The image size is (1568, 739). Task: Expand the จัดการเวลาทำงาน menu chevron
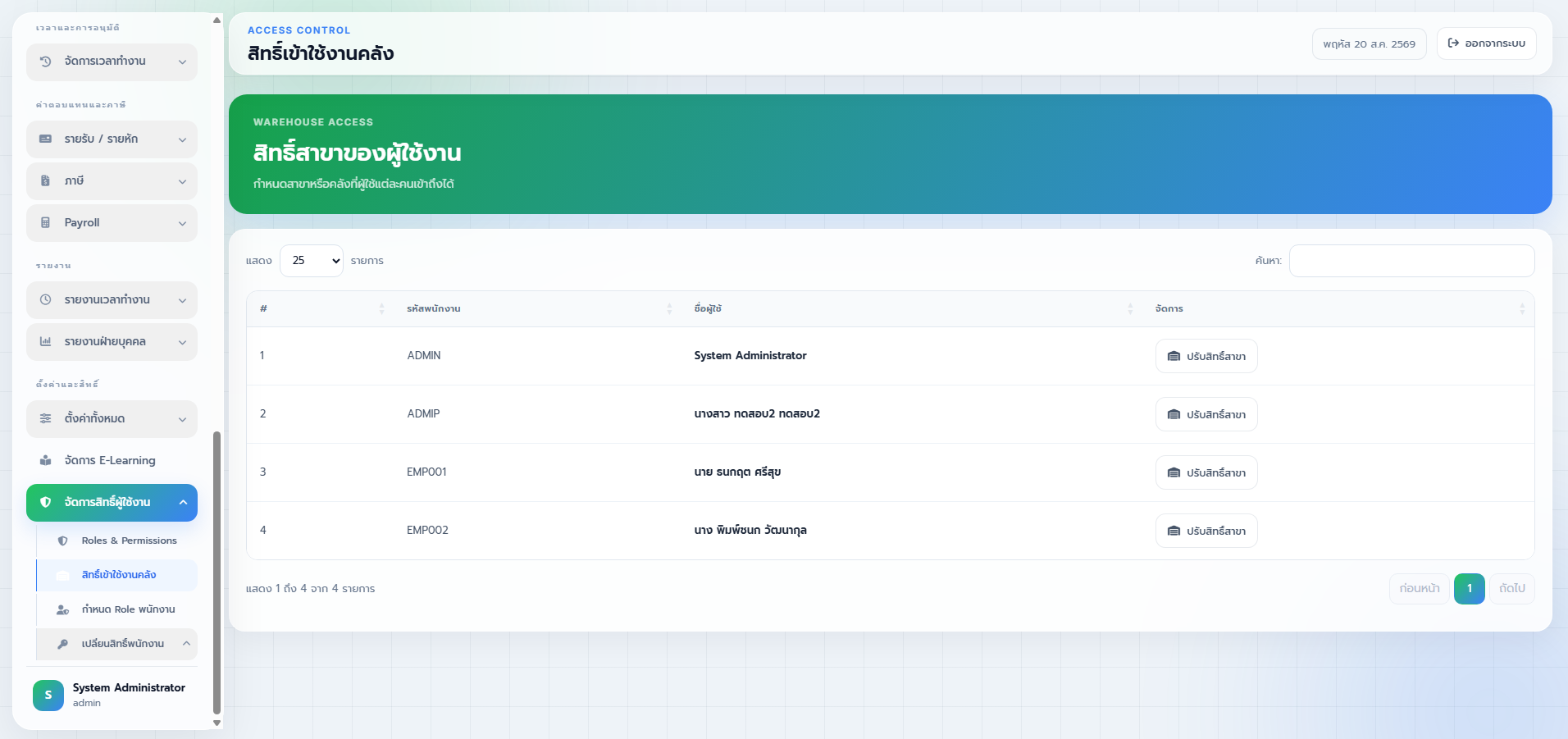point(182,62)
